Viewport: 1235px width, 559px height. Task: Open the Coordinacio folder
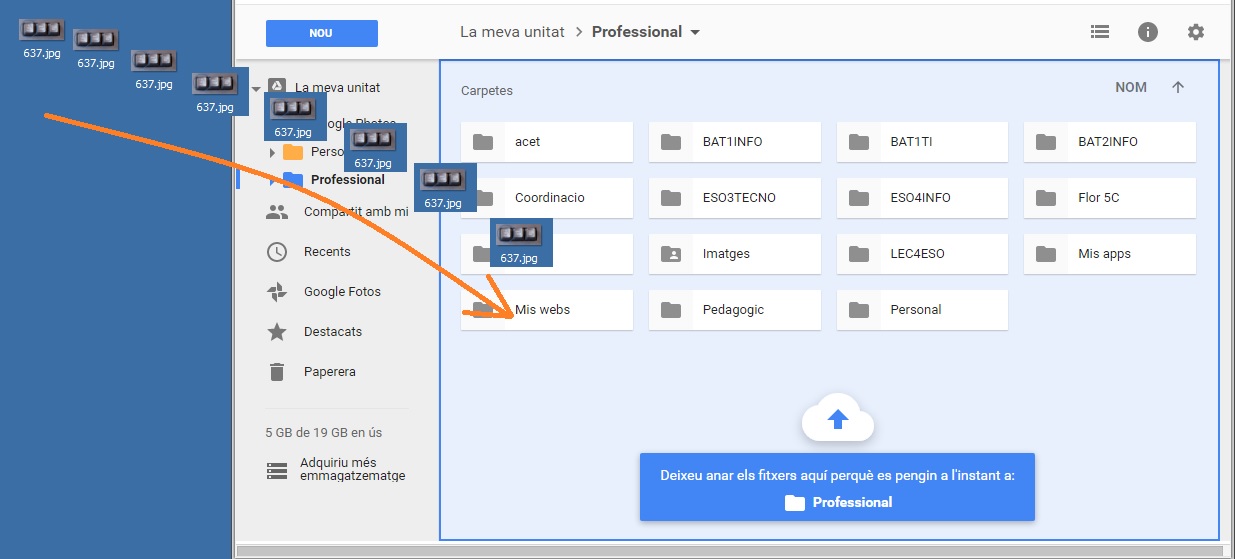coord(547,198)
